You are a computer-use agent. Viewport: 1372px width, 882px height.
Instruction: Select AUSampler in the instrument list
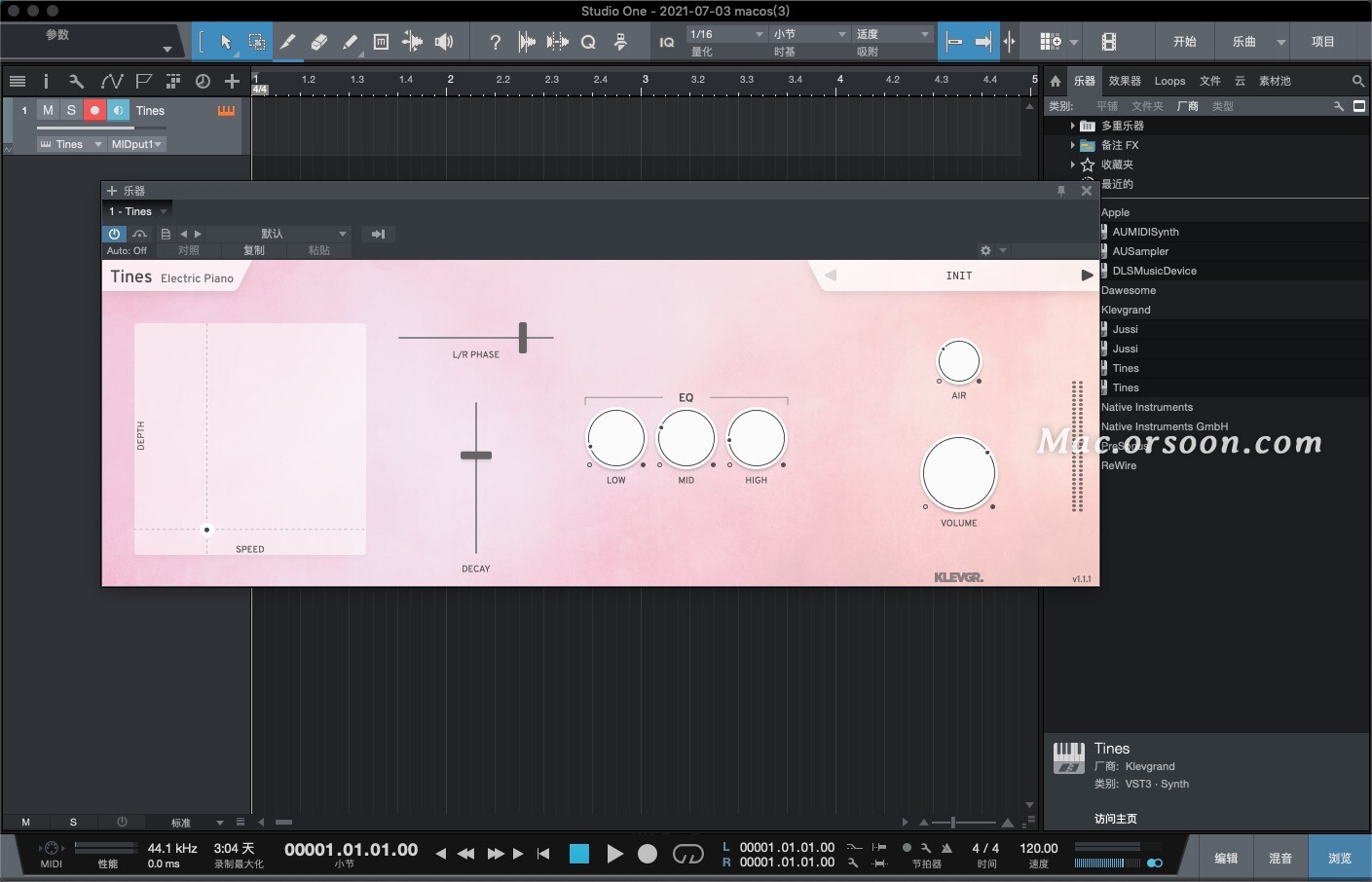[x=1140, y=251]
